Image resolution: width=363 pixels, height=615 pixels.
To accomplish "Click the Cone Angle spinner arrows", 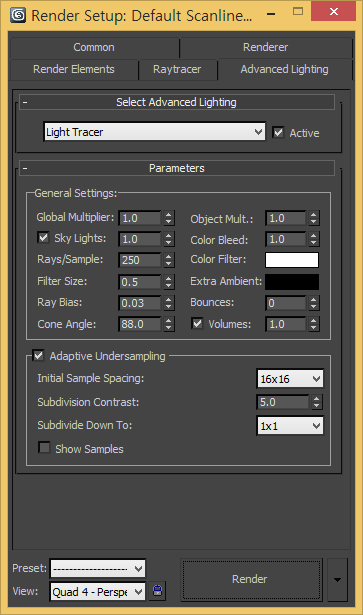I will pos(169,324).
